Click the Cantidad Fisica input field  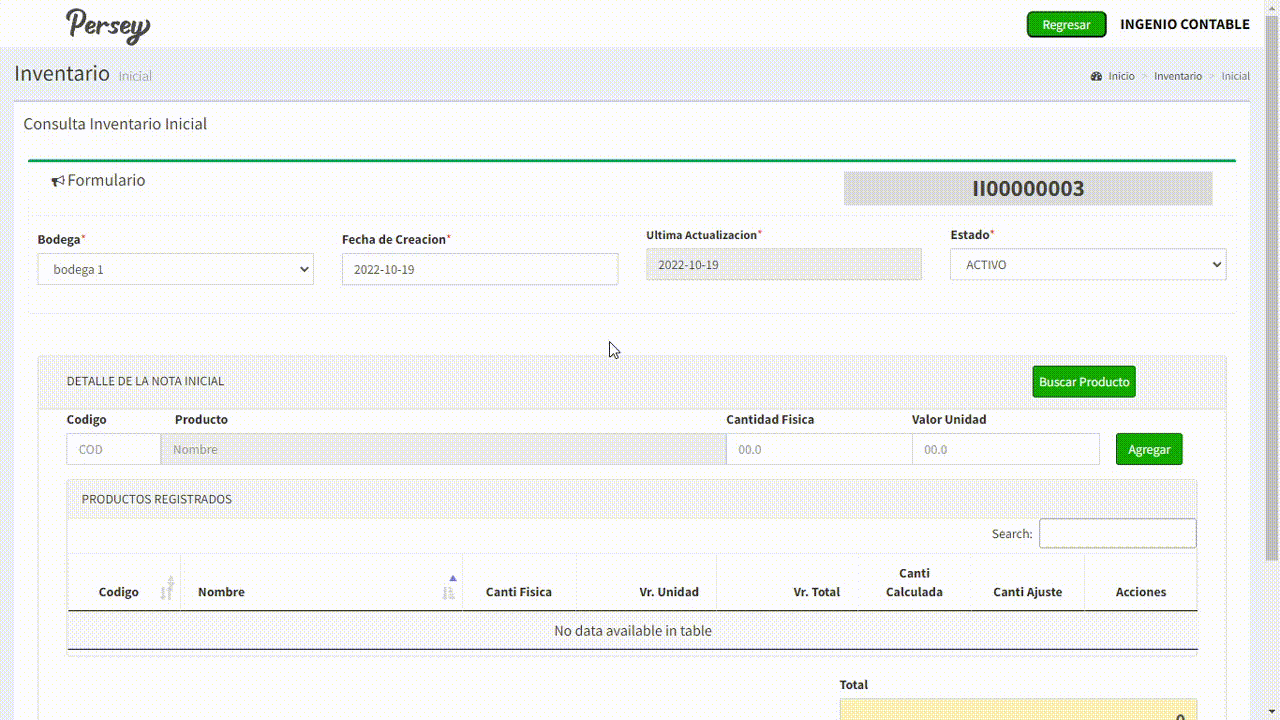click(x=818, y=450)
